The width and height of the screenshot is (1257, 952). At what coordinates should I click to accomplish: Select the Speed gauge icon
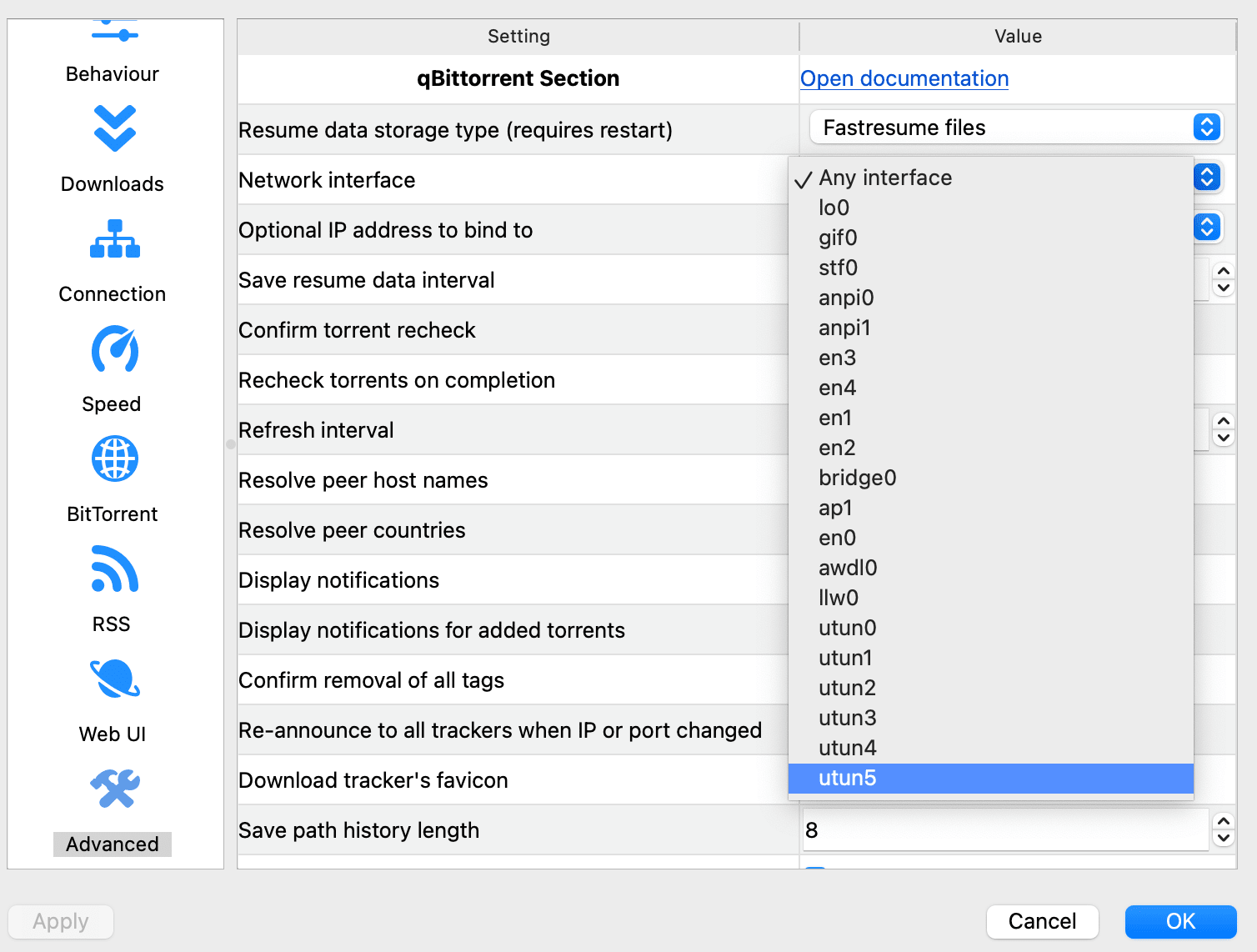tap(115, 349)
